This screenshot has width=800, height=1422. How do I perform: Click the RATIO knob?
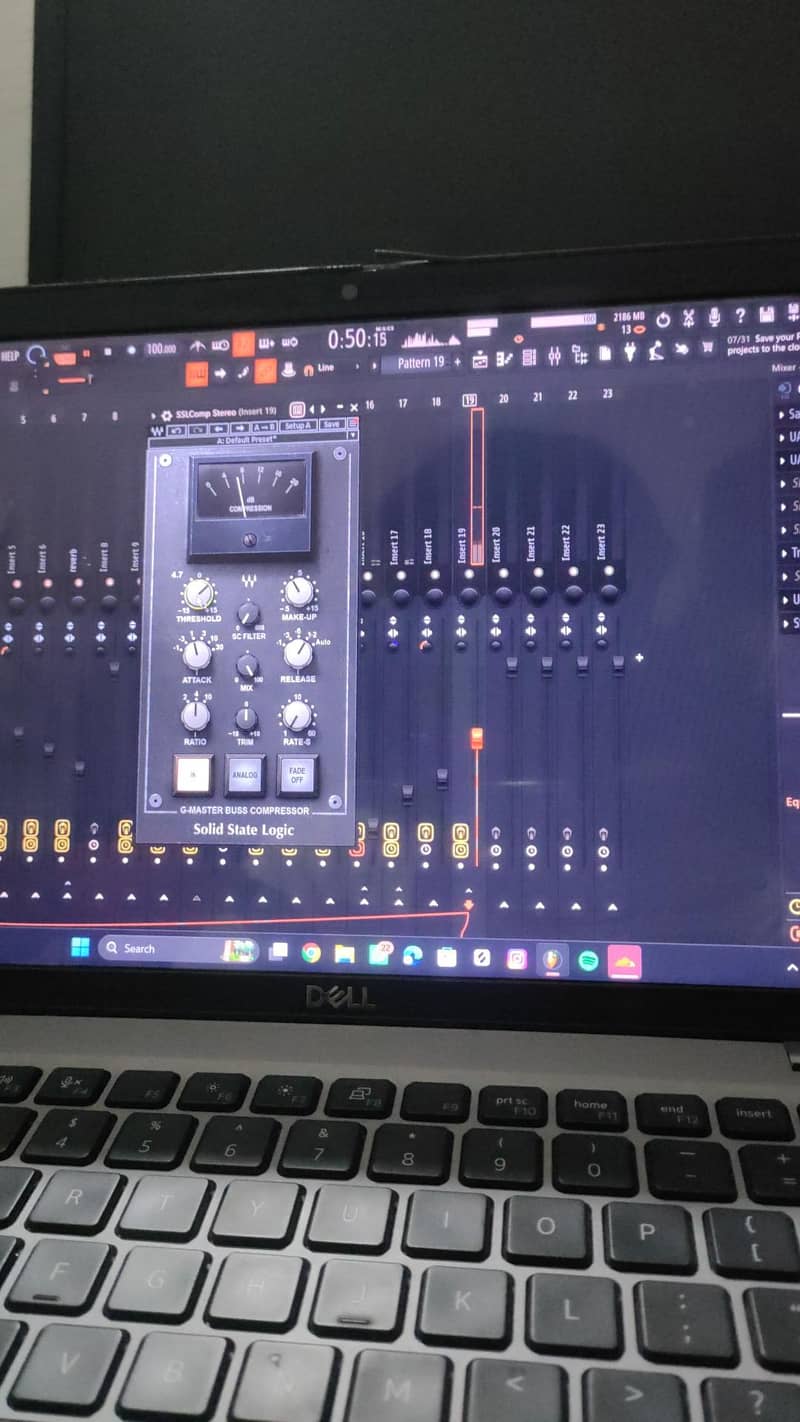coord(195,716)
